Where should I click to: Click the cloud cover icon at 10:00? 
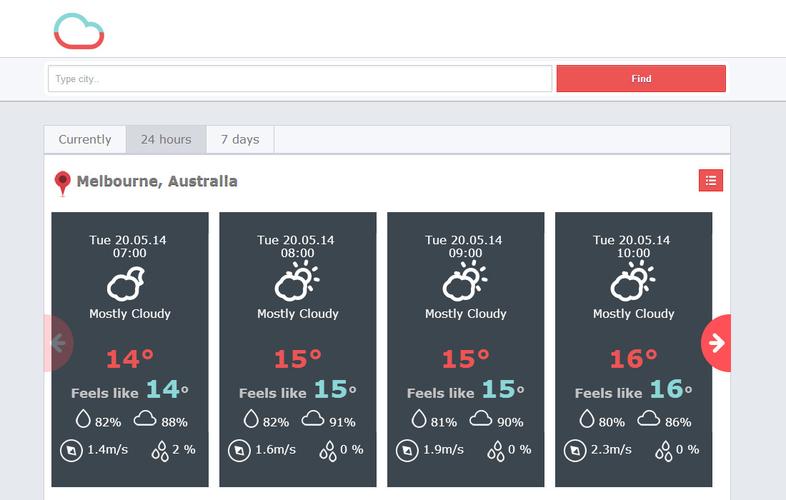pyautogui.click(x=648, y=418)
